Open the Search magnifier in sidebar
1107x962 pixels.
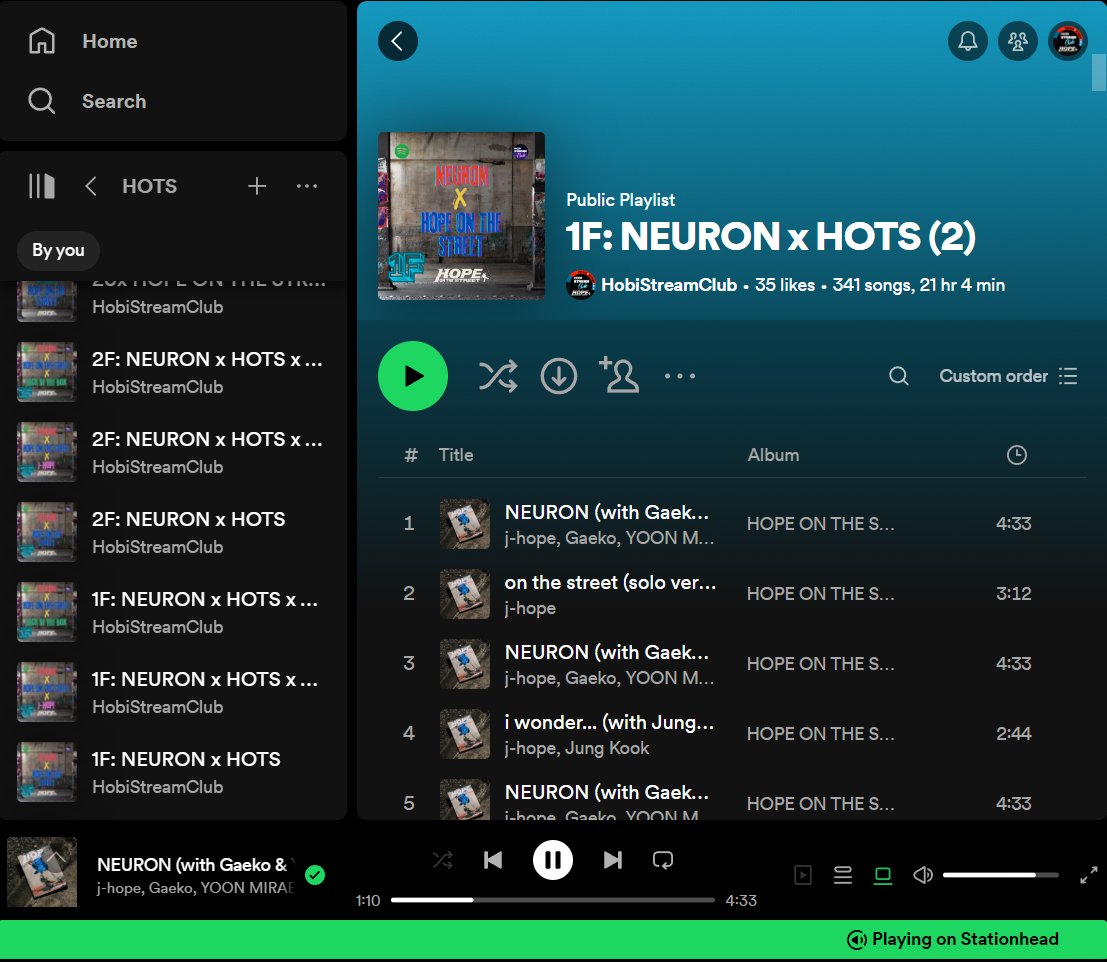click(x=42, y=101)
